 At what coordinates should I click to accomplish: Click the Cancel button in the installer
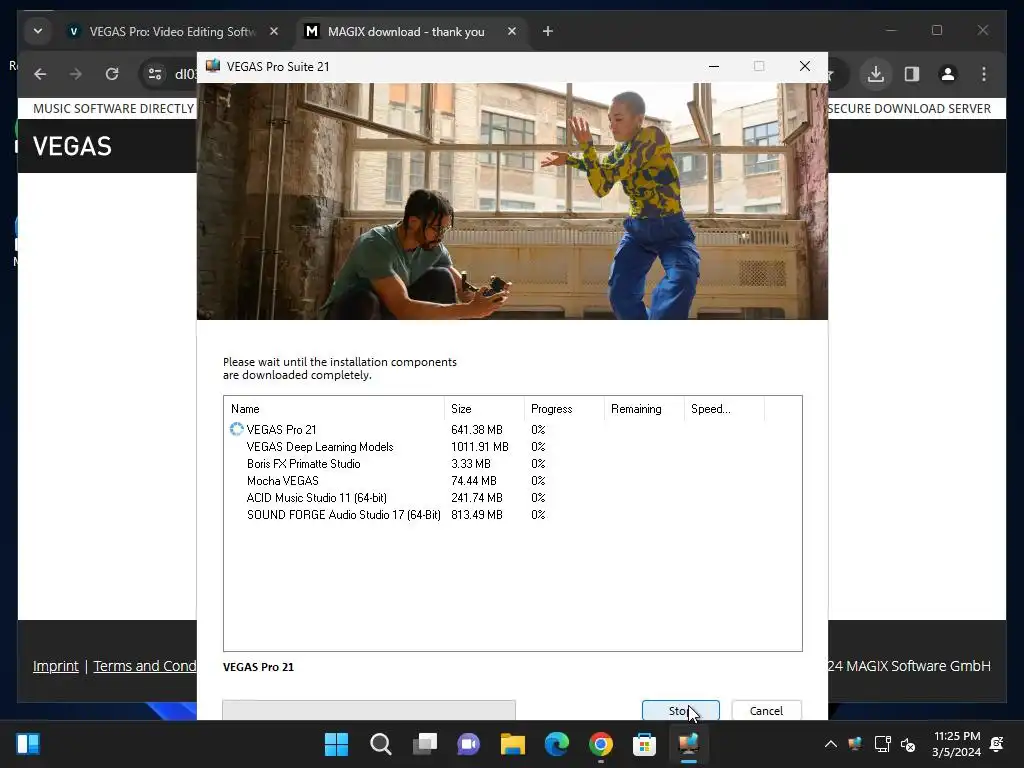point(766,710)
